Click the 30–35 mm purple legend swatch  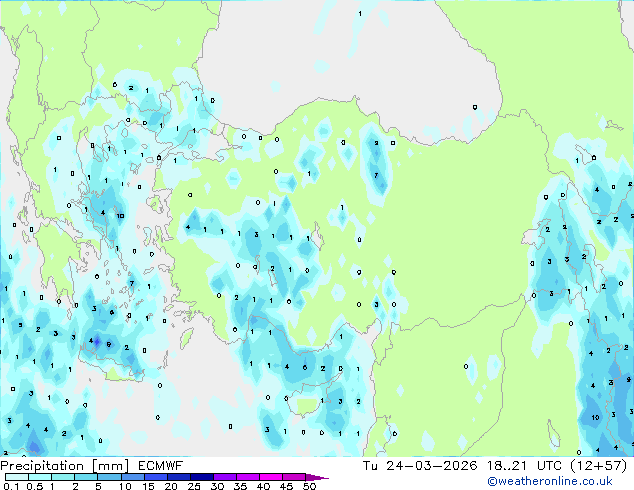(x=225, y=477)
